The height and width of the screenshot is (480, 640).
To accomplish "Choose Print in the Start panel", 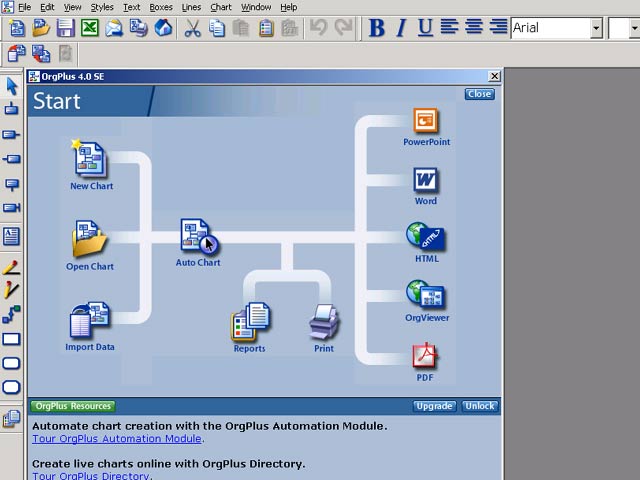I will click(x=324, y=322).
